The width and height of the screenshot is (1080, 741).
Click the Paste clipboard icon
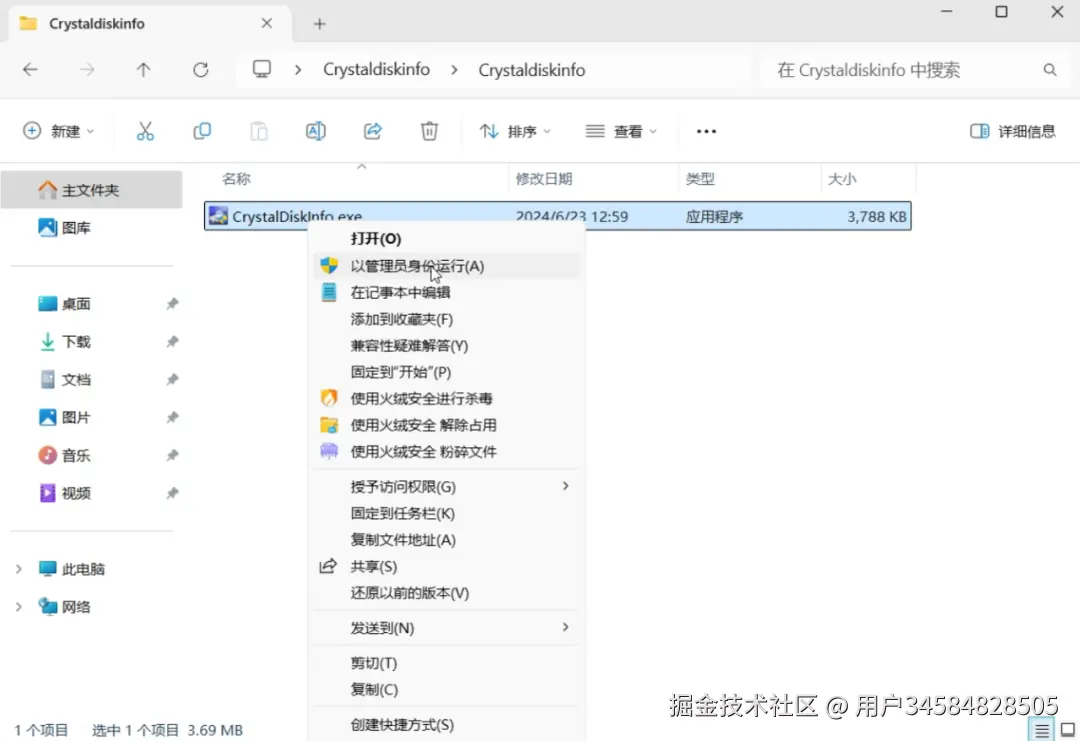(259, 131)
